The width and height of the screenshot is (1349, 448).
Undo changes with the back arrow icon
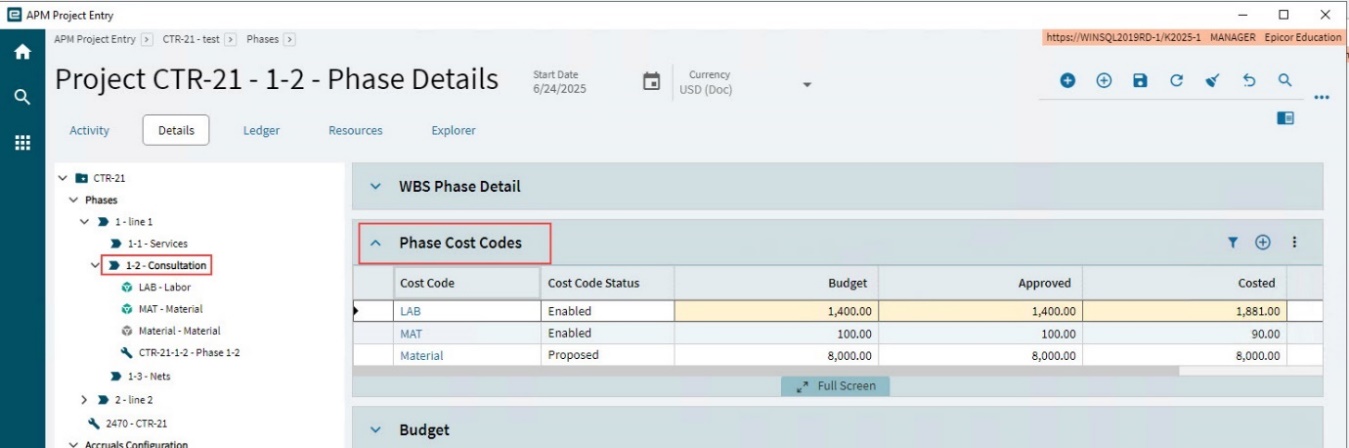click(1249, 81)
